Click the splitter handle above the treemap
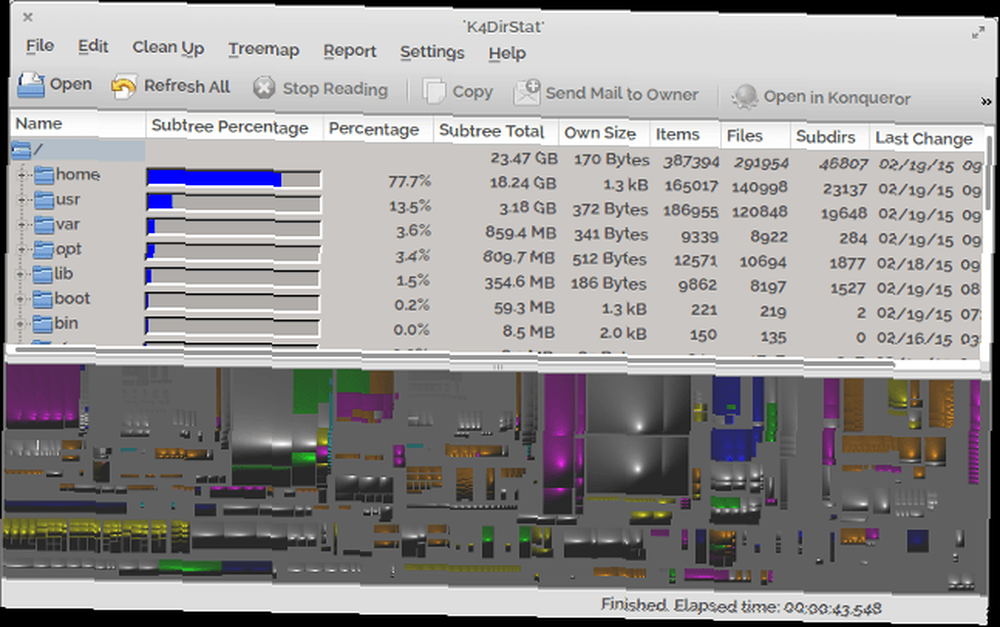 coord(498,367)
